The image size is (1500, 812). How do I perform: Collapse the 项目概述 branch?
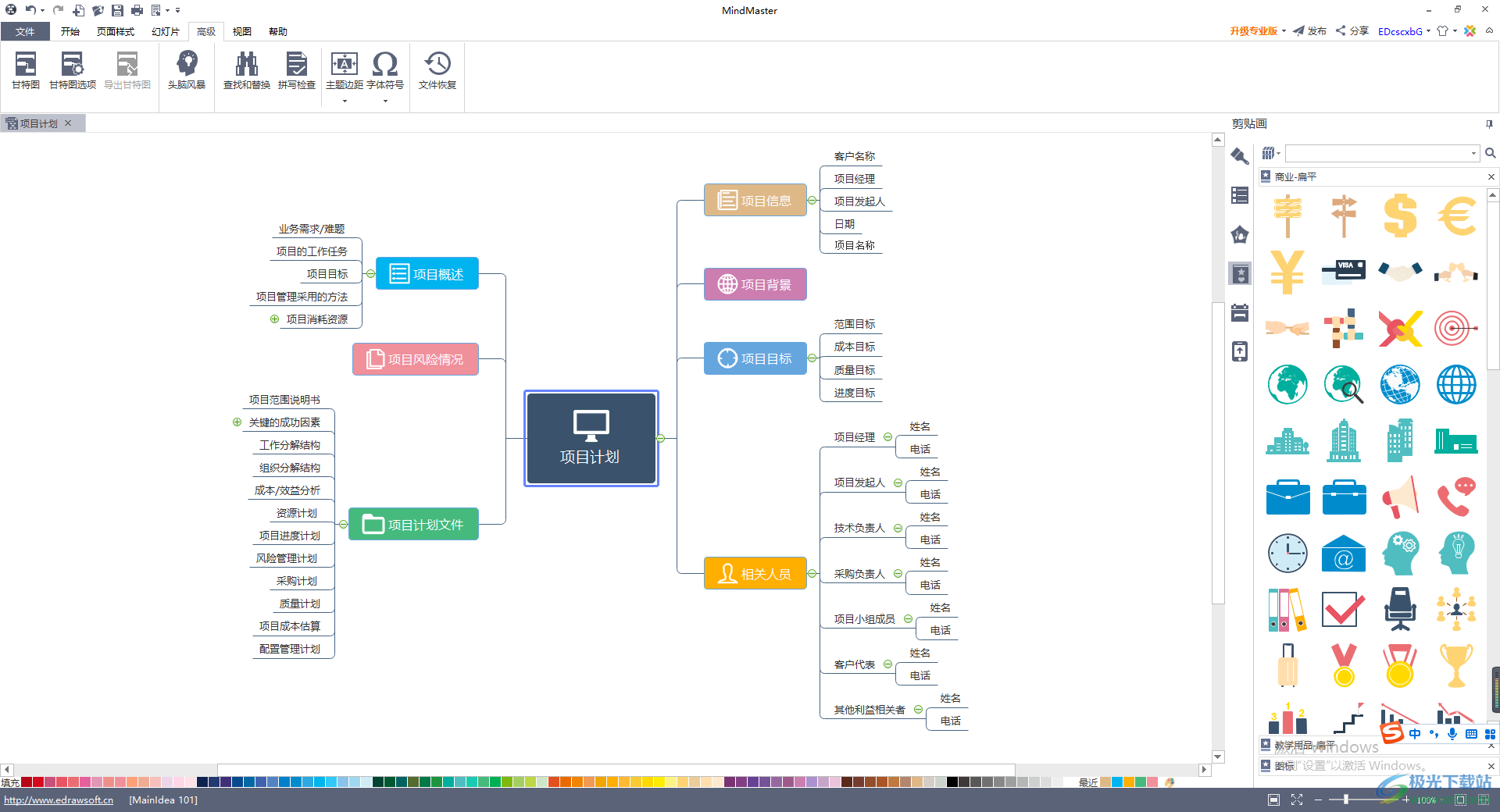click(370, 274)
